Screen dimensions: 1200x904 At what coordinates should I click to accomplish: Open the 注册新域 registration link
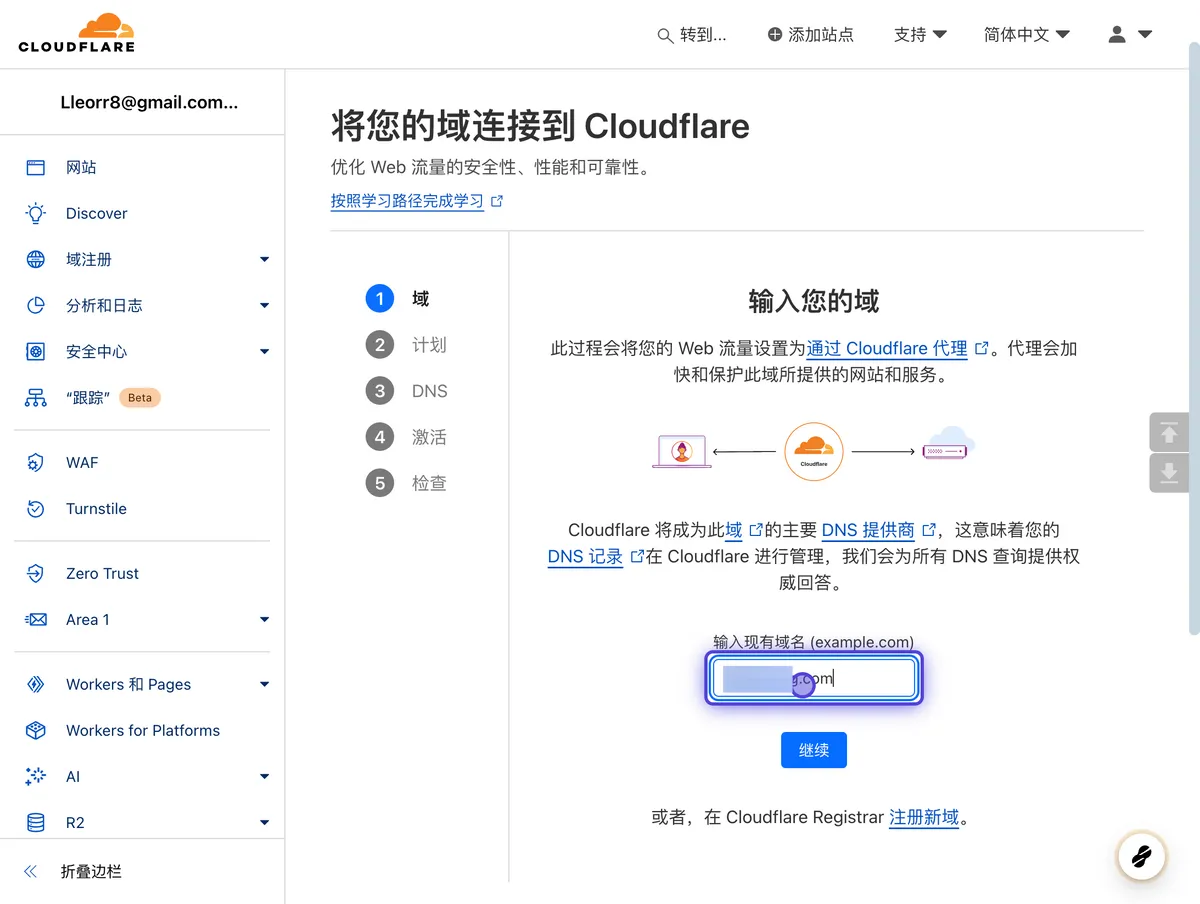923,817
